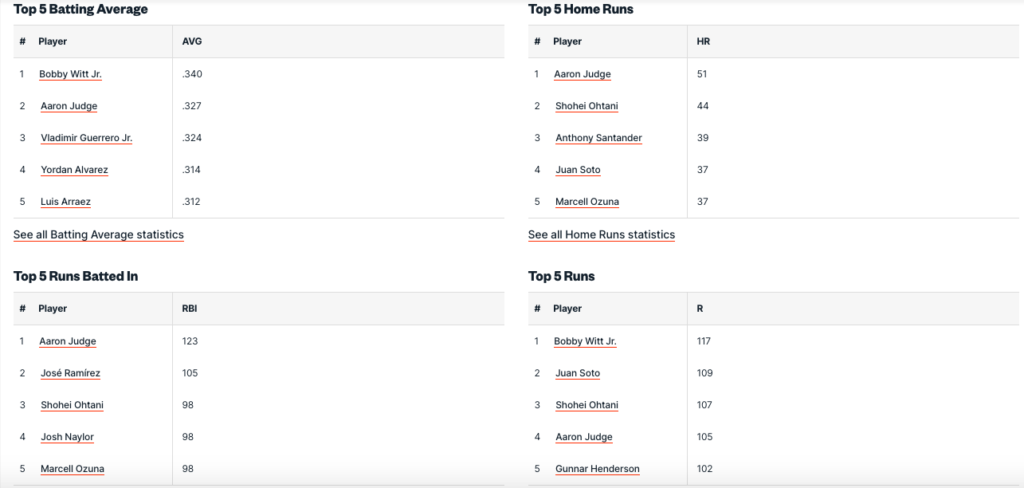The width and height of the screenshot is (1024, 488).
Task: Open Aaron Judge in Runs Batted In table
Action: (x=68, y=341)
